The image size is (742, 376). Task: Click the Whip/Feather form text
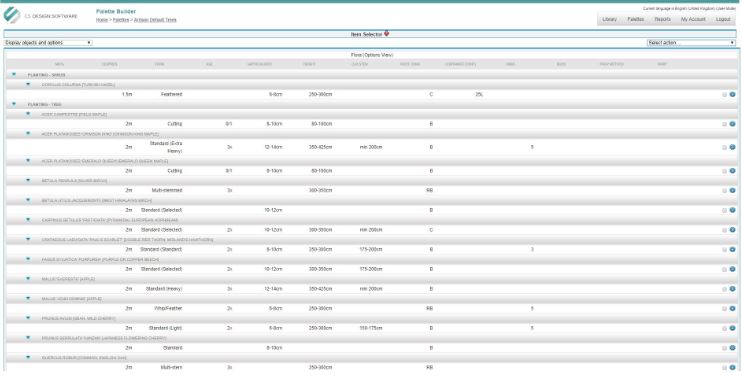pyautogui.click(x=168, y=308)
